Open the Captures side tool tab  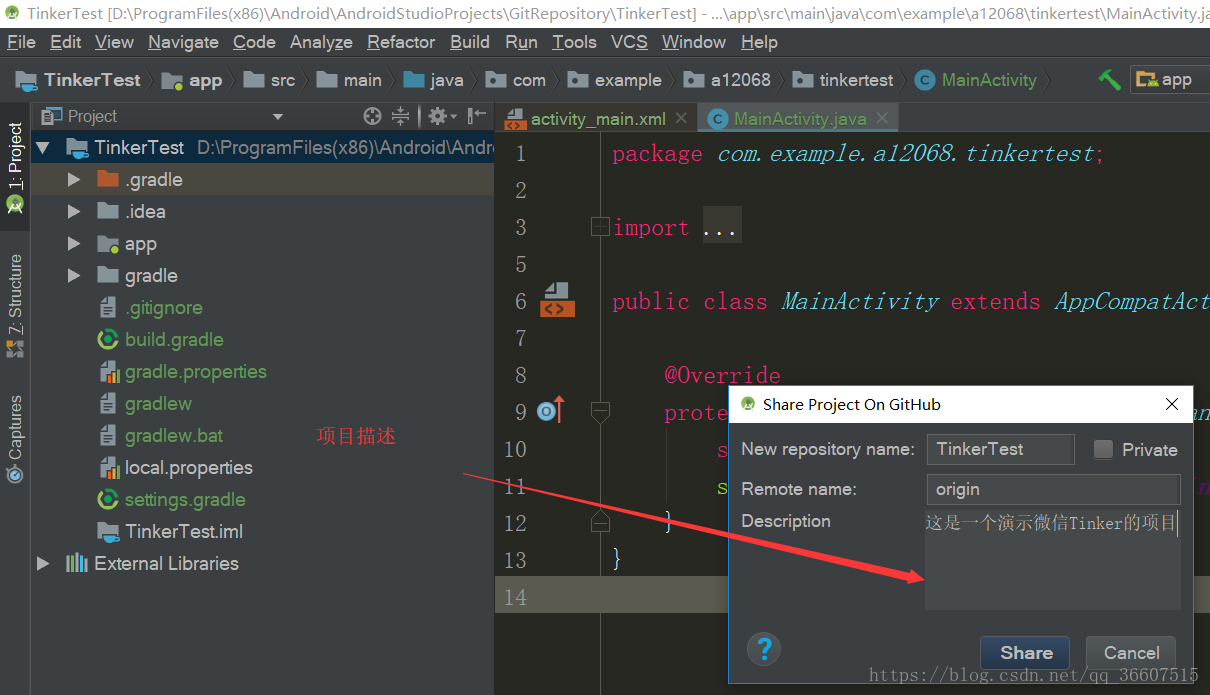coord(15,438)
